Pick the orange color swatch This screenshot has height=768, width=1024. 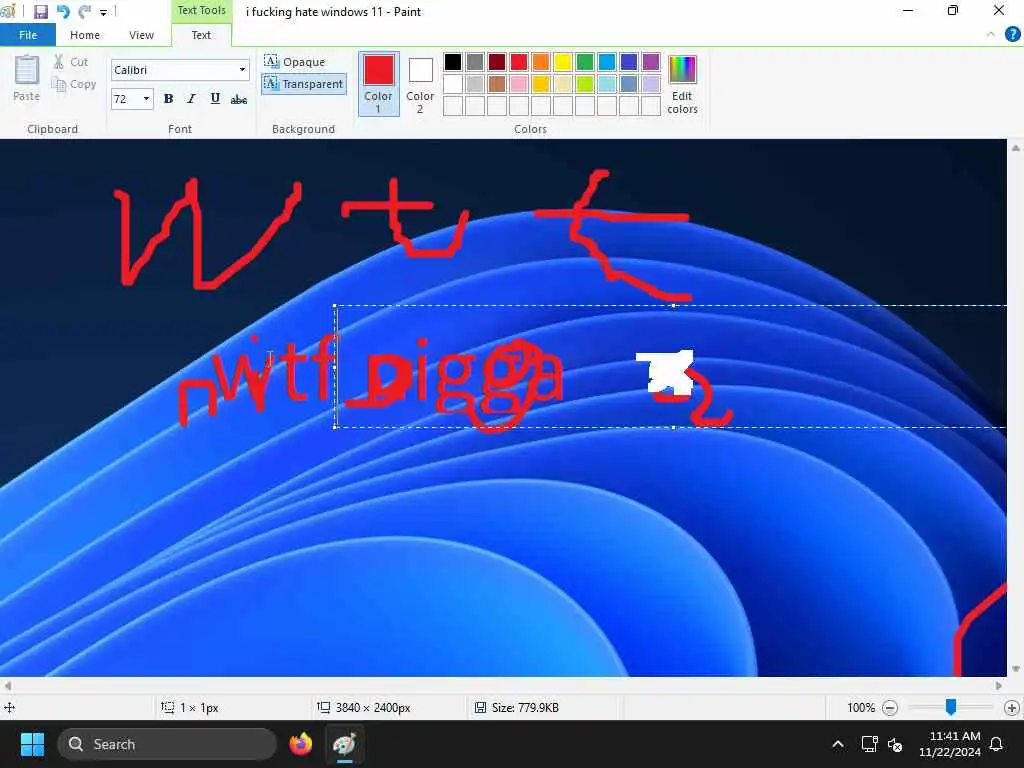pos(541,62)
